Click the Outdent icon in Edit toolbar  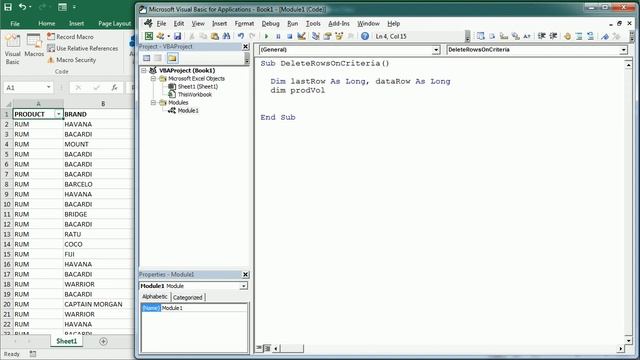553,36
